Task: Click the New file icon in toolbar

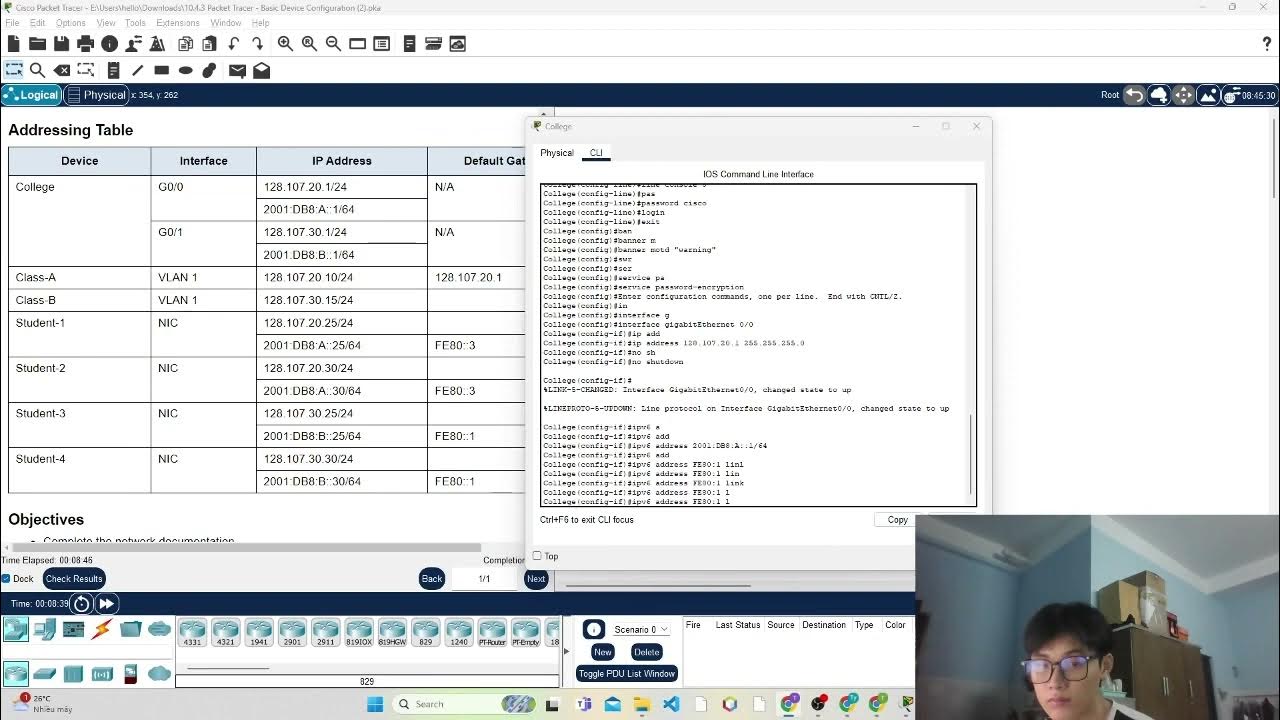Action: pyautogui.click(x=13, y=44)
